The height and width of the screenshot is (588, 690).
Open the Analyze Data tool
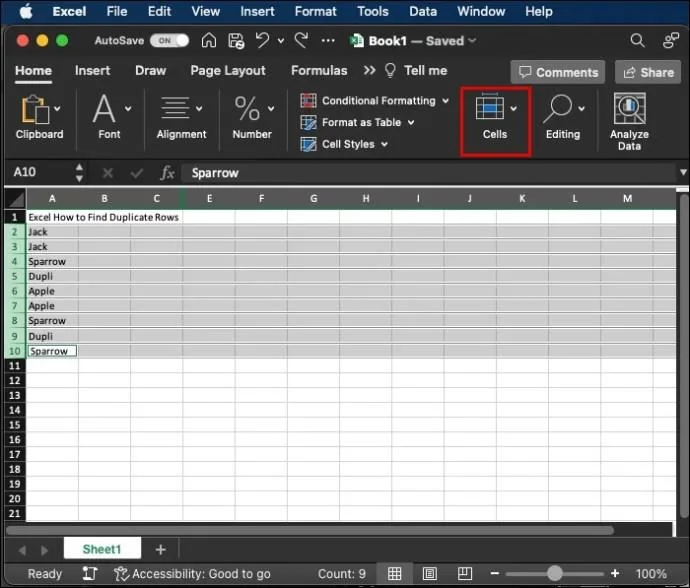pyautogui.click(x=629, y=122)
